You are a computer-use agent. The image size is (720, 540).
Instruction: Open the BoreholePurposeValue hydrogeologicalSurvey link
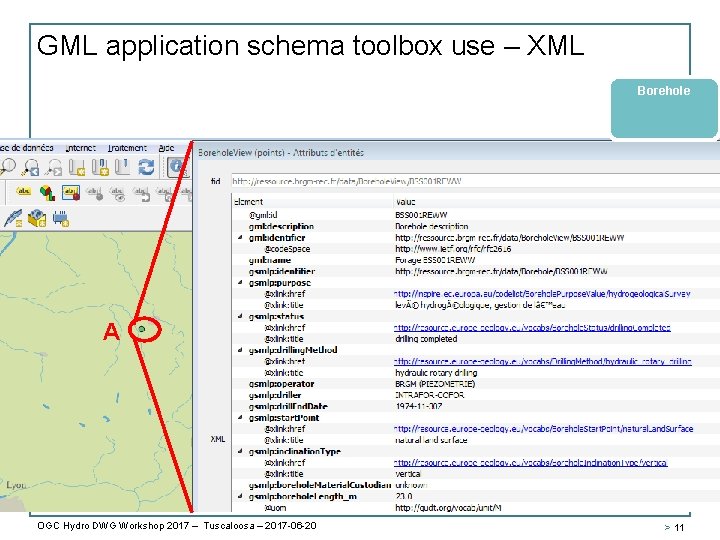(542, 294)
